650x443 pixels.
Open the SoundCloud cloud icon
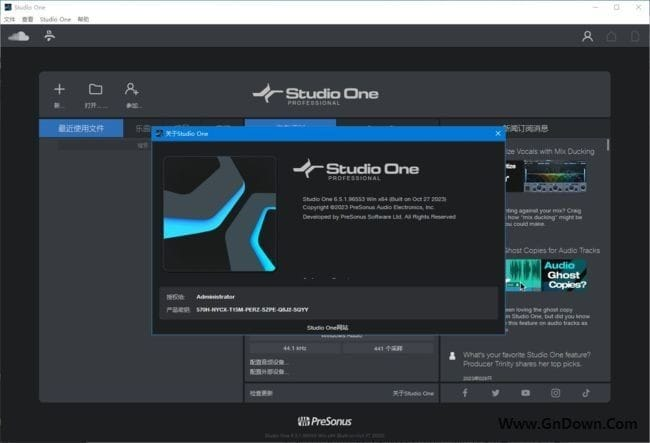tap(19, 37)
